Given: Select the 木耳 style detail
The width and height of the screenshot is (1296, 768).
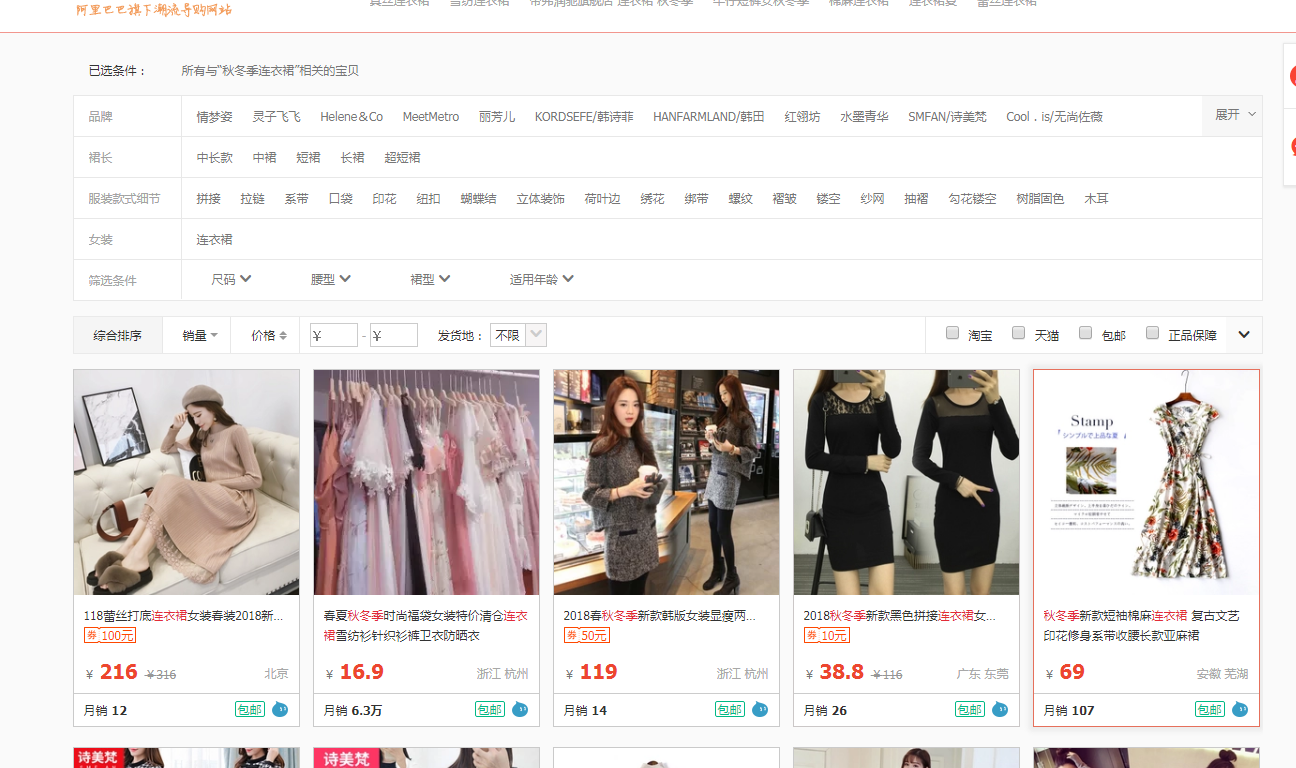Looking at the screenshot, I should [1097, 199].
